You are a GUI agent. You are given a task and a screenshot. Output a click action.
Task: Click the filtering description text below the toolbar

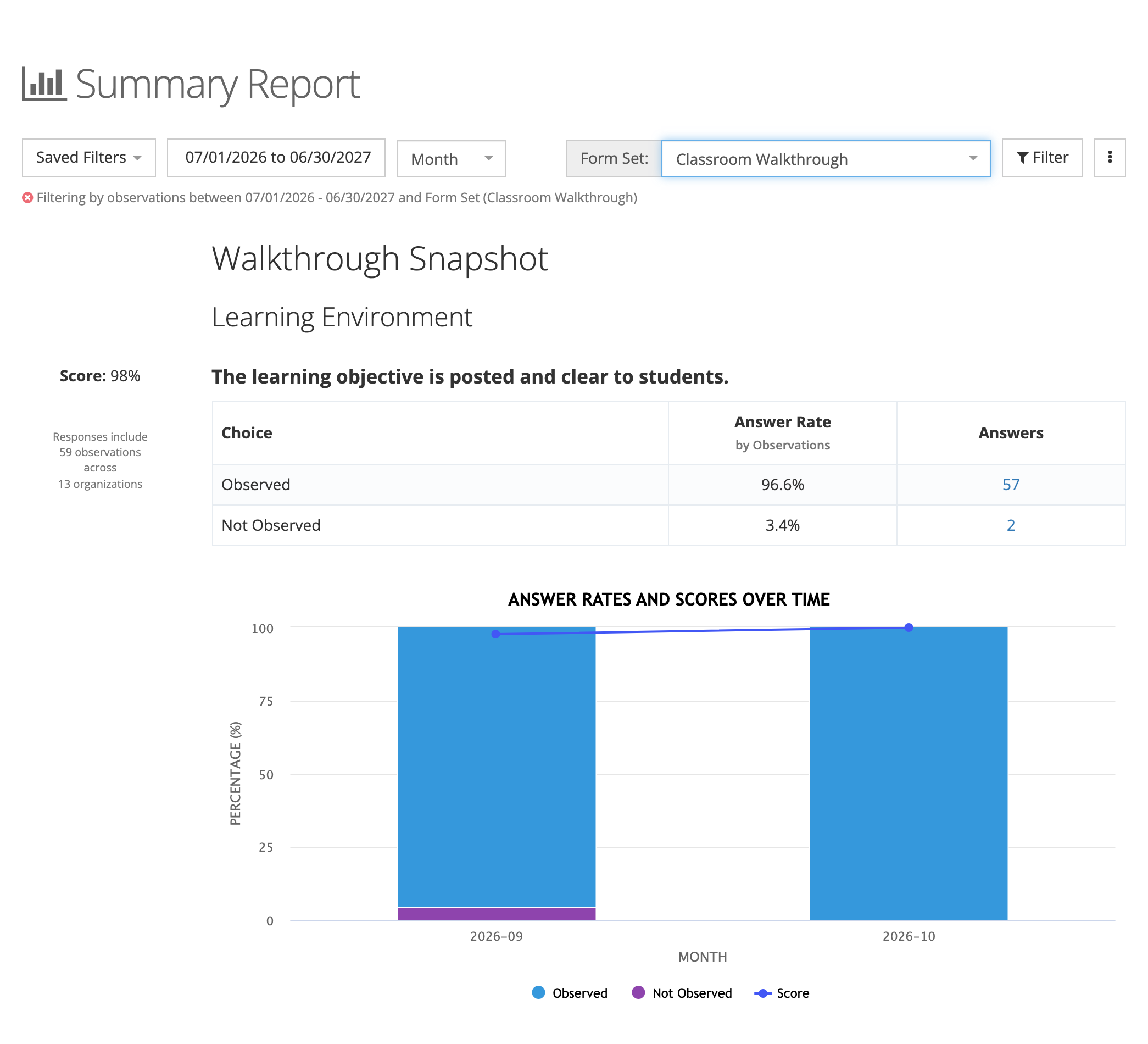click(337, 198)
